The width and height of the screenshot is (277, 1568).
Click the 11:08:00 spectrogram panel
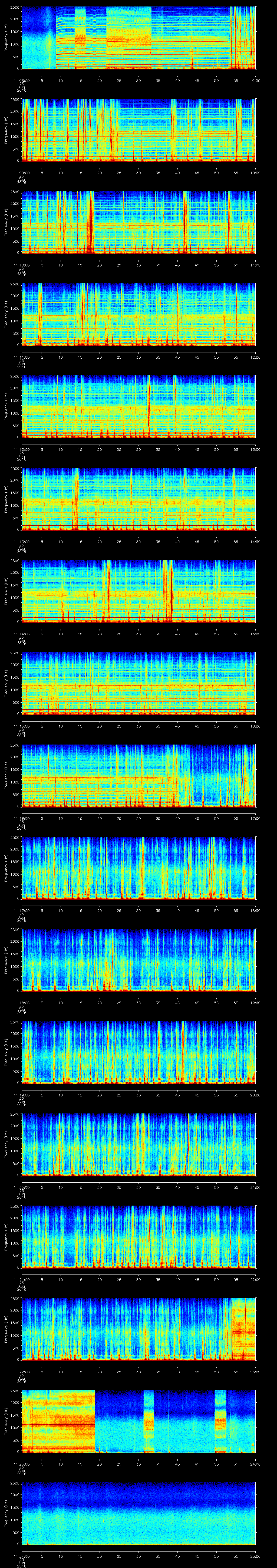(x=138, y=38)
